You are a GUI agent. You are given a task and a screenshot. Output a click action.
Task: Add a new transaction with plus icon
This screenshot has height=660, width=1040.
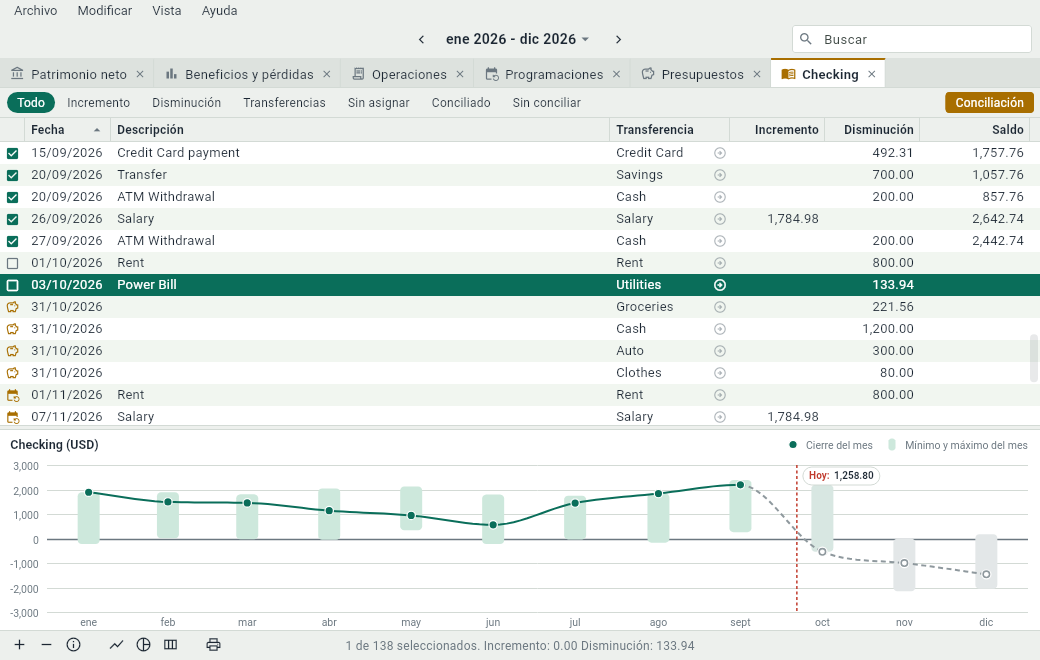click(x=20, y=645)
